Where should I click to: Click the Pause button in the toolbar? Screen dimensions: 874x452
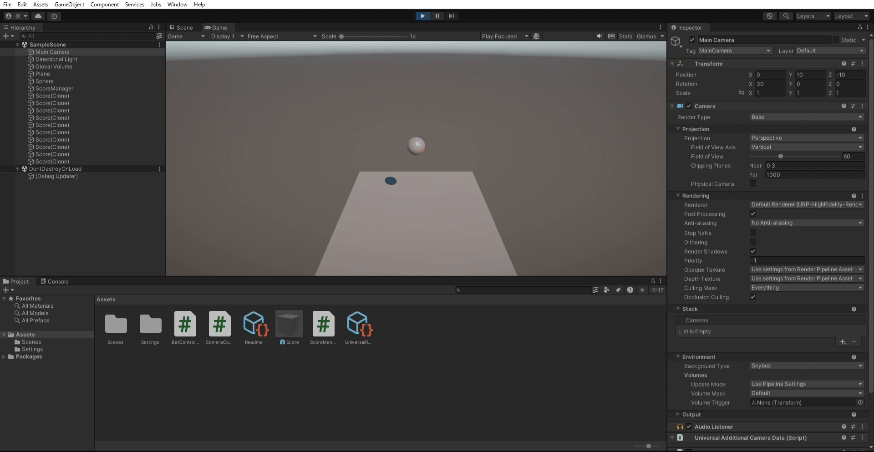pos(437,16)
